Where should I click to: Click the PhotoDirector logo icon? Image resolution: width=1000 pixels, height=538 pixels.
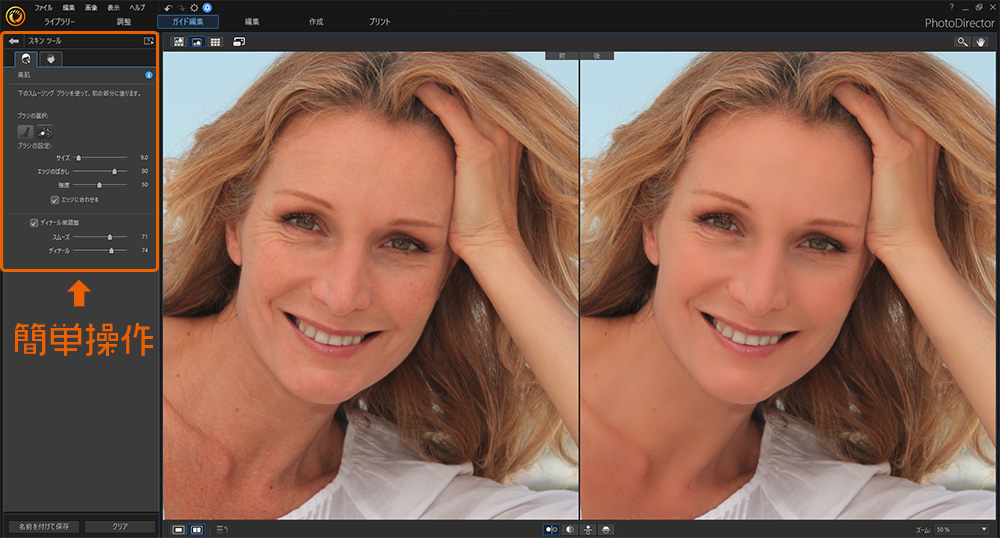(x=15, y=15)
